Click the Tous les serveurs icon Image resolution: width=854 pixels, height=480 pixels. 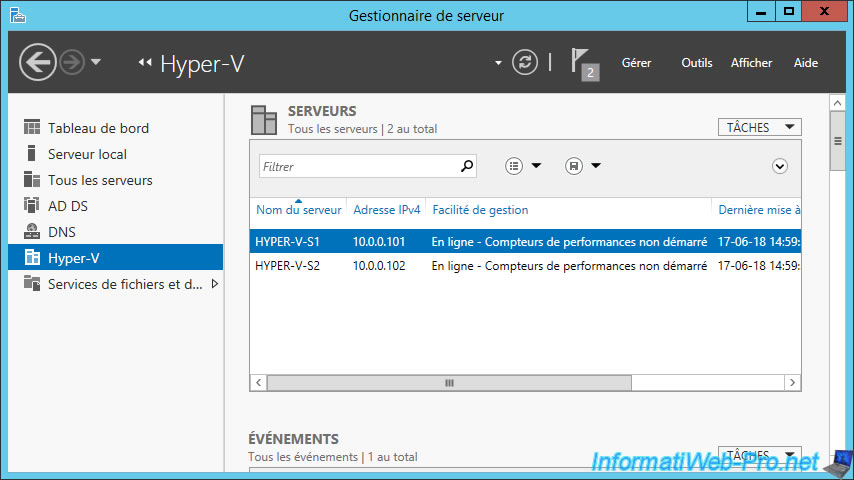pyautogui.click(x=32, y=179)
